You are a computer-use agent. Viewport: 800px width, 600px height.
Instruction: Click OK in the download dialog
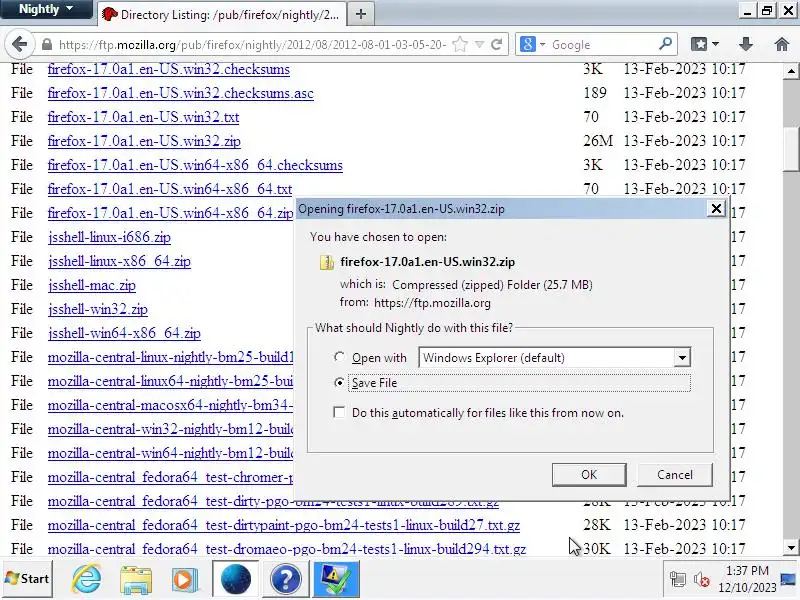pyautogui.click(x=589, y=474)
